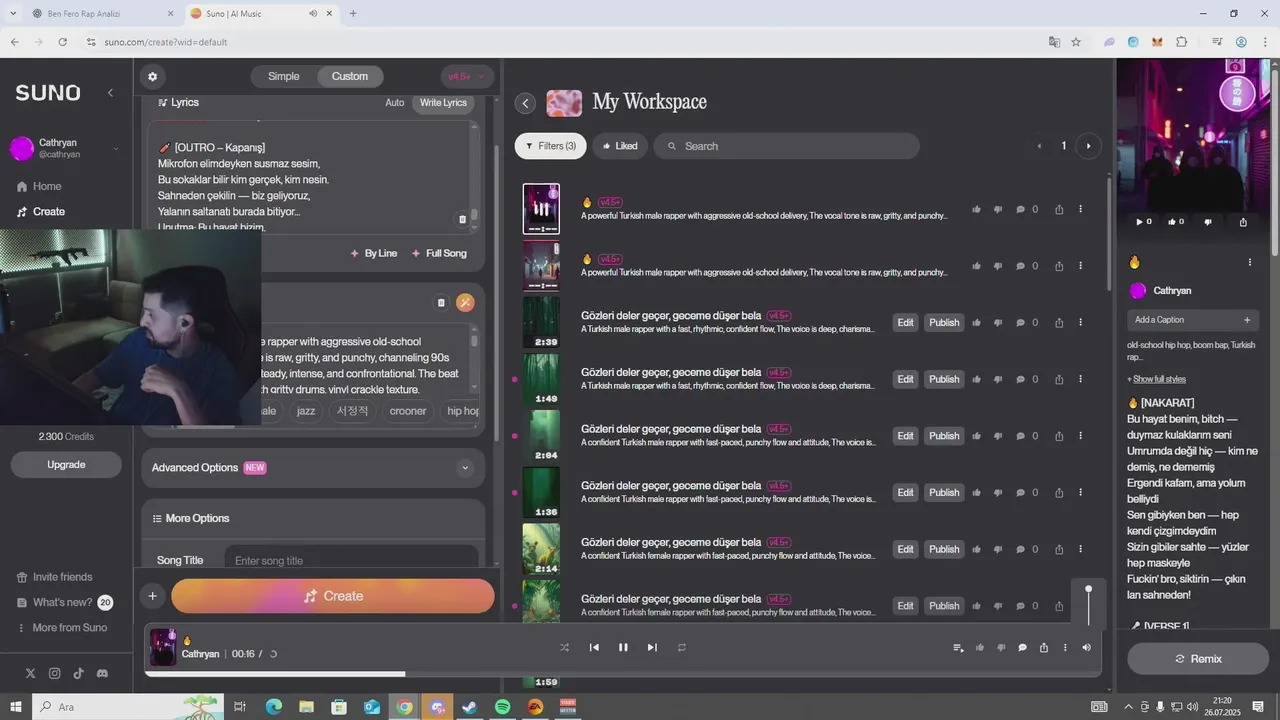Pause the currently playing song
Screen dimensions: 1280x720
(623, 647)
